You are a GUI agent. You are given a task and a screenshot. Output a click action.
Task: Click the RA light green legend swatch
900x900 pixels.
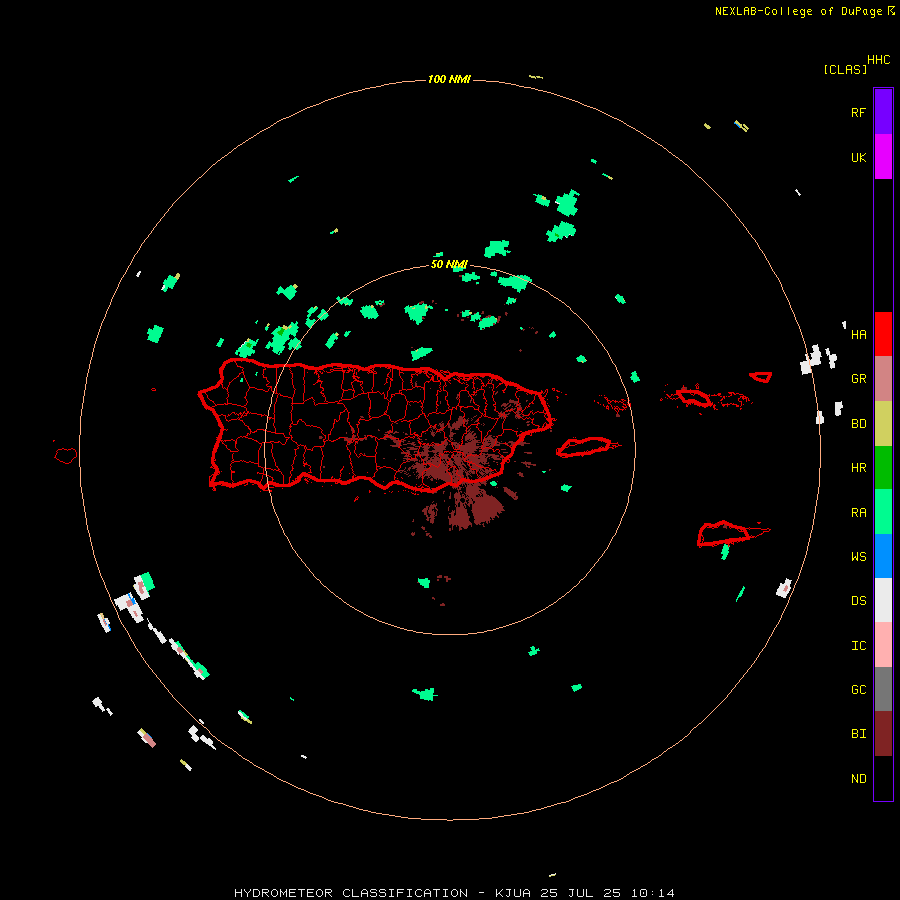(883, 512)
